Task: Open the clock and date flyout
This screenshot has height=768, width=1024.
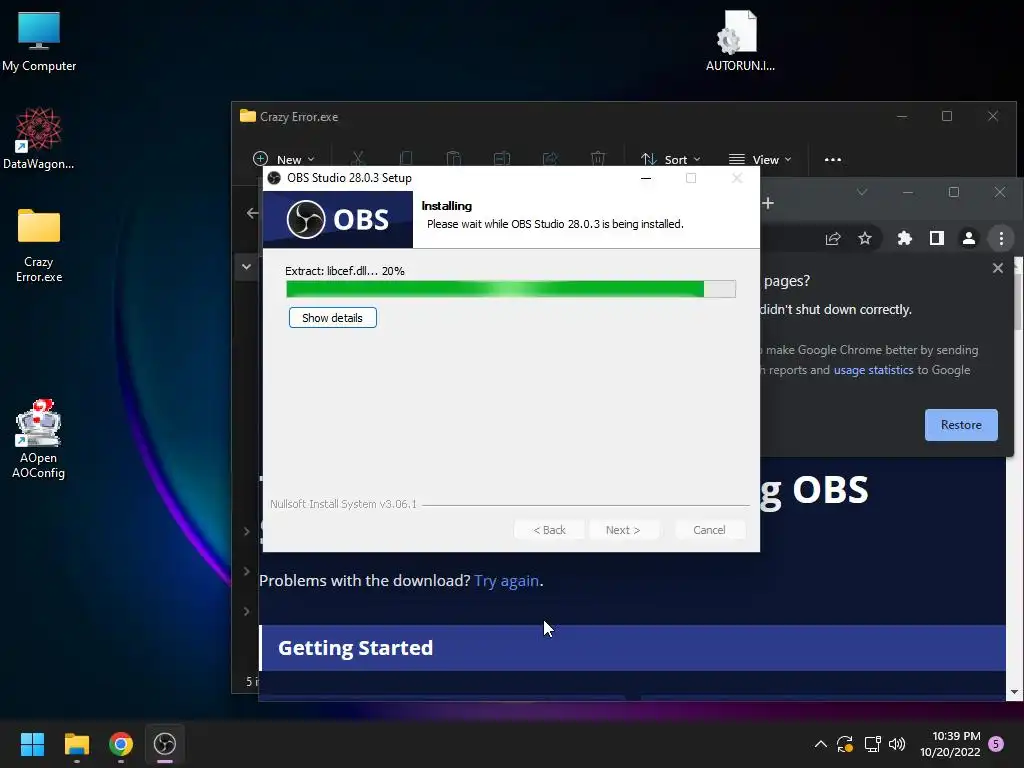Action: [950, 744]
